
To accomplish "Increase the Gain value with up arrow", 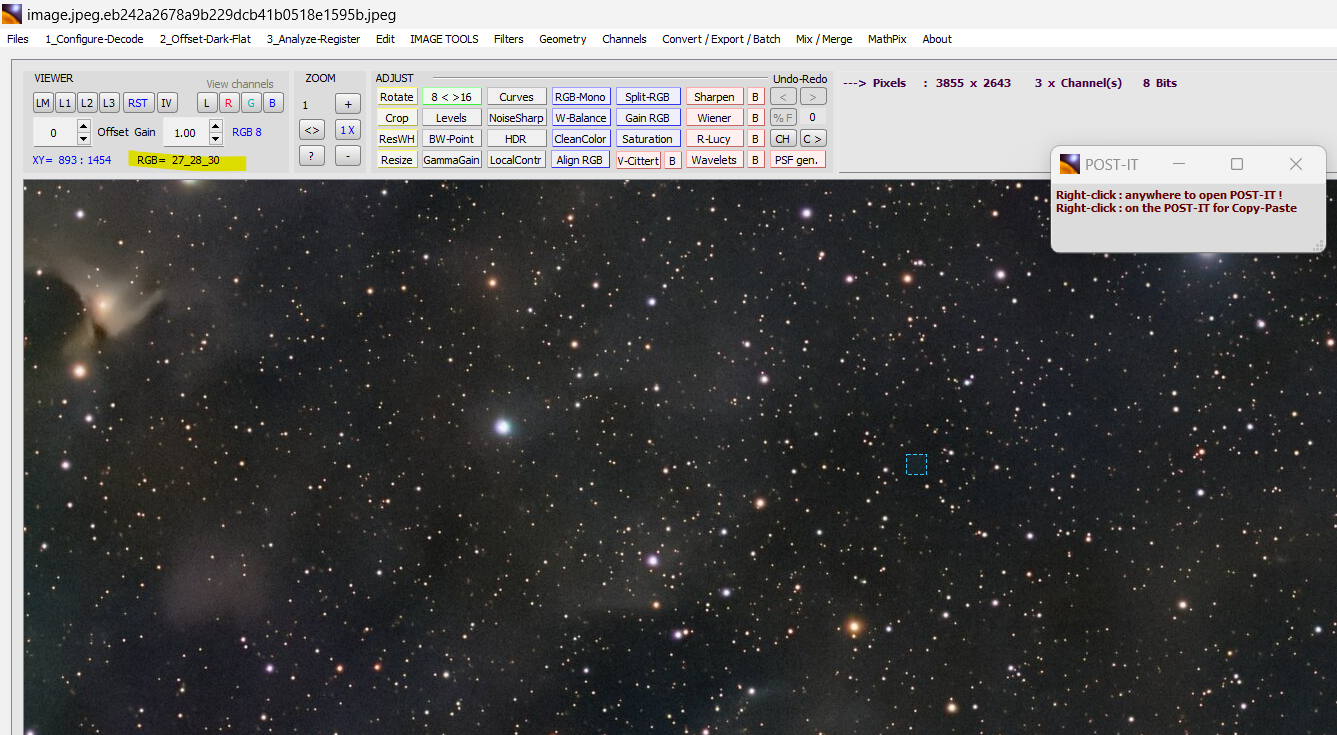I will [x=216, y=126].
